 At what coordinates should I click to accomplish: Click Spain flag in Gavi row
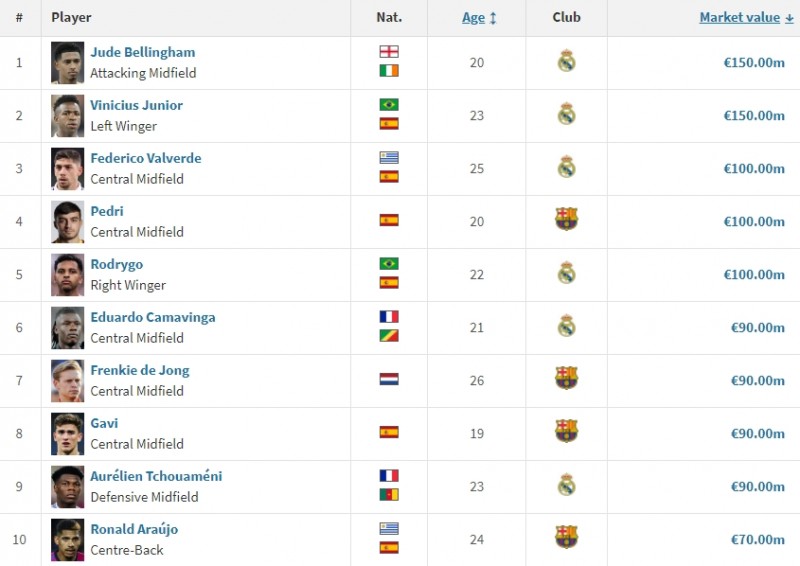tap(389, 433)
